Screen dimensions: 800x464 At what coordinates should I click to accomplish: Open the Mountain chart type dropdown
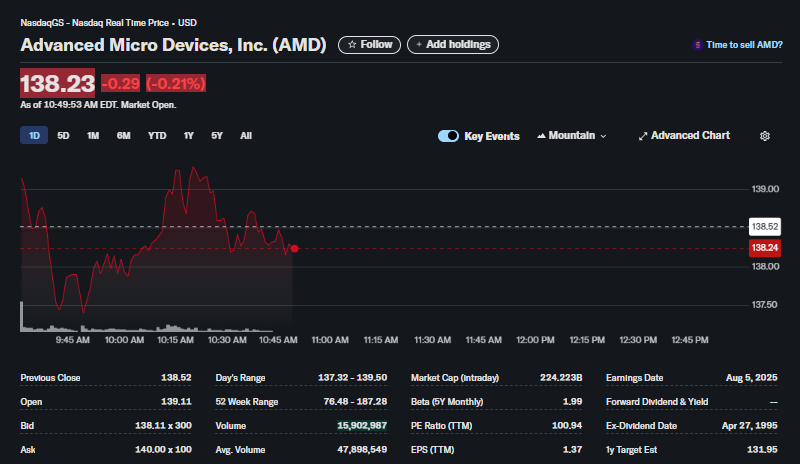point(571,136)
